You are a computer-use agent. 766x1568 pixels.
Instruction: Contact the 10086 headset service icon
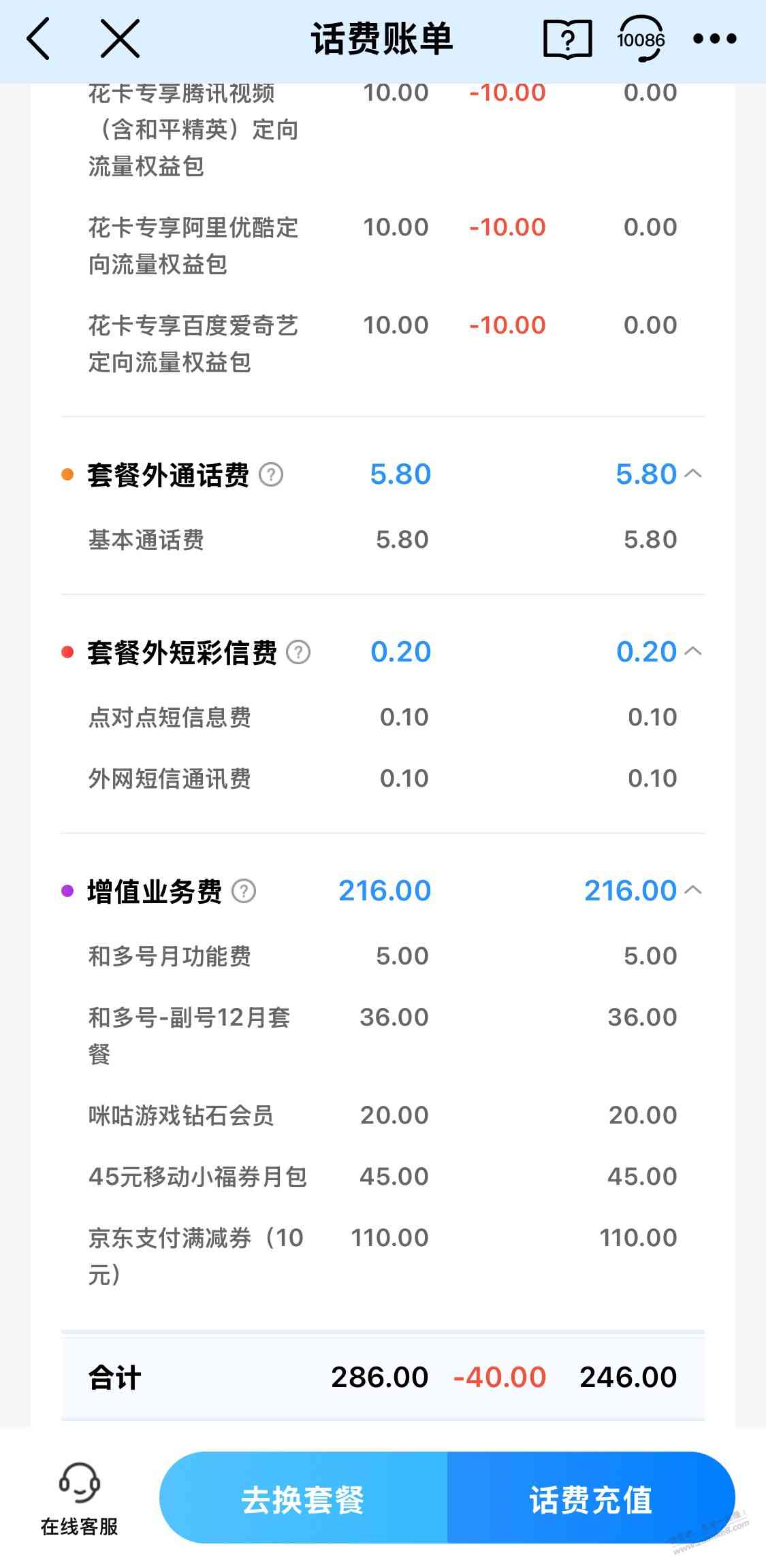point(641,39)
